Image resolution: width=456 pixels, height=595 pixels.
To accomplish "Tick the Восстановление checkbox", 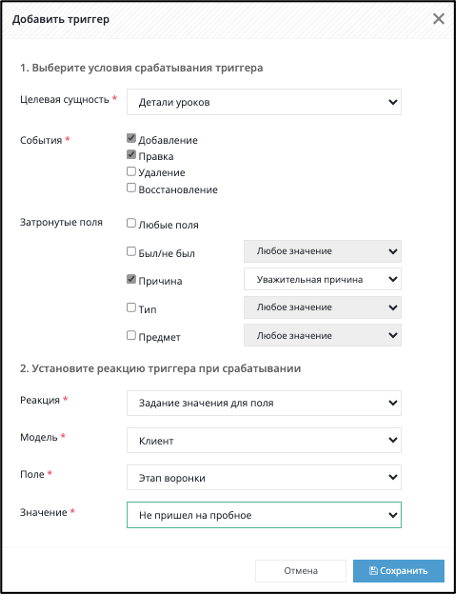I will pyautogui.click(x=131, y=188).
